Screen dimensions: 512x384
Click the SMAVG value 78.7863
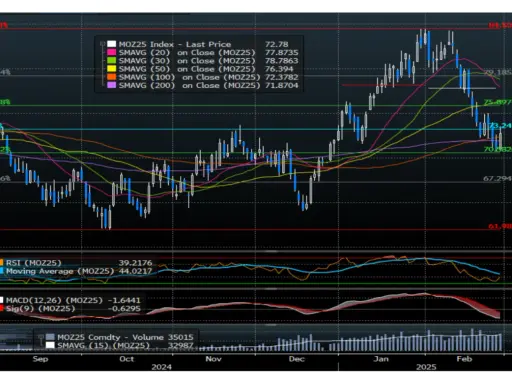[x=282, y=61]
